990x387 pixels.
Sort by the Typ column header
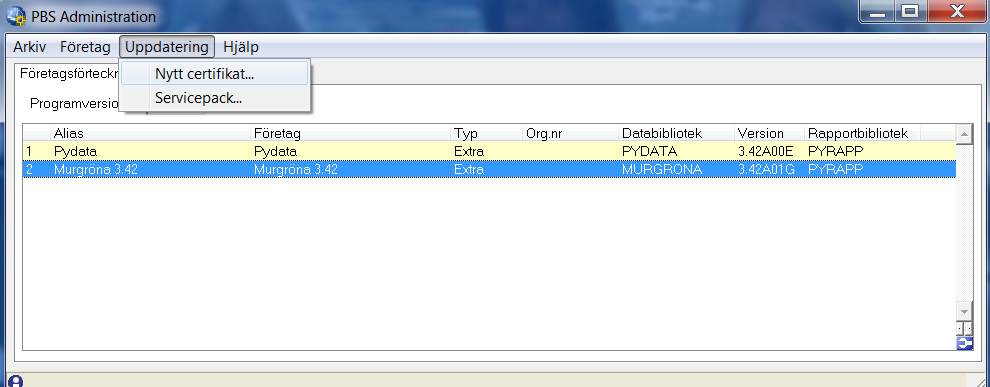pyautogui.click(x=487, y=133)
